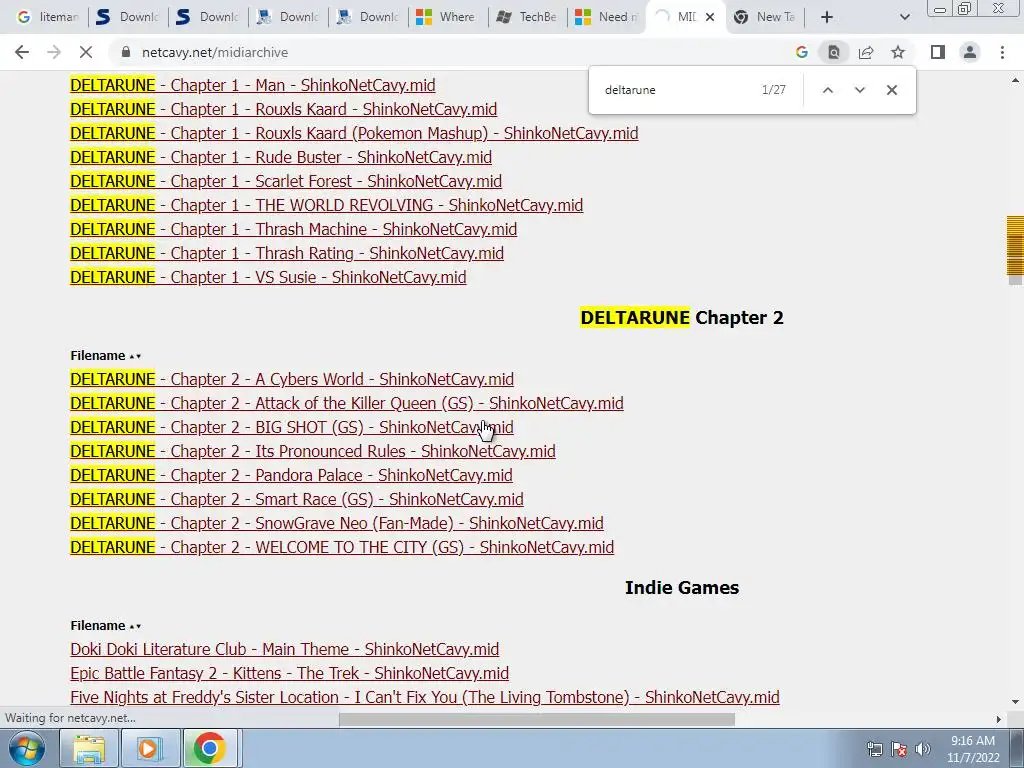
Task: Open Doki Doki Literature Club MIDI
Action: click(285, 650)
